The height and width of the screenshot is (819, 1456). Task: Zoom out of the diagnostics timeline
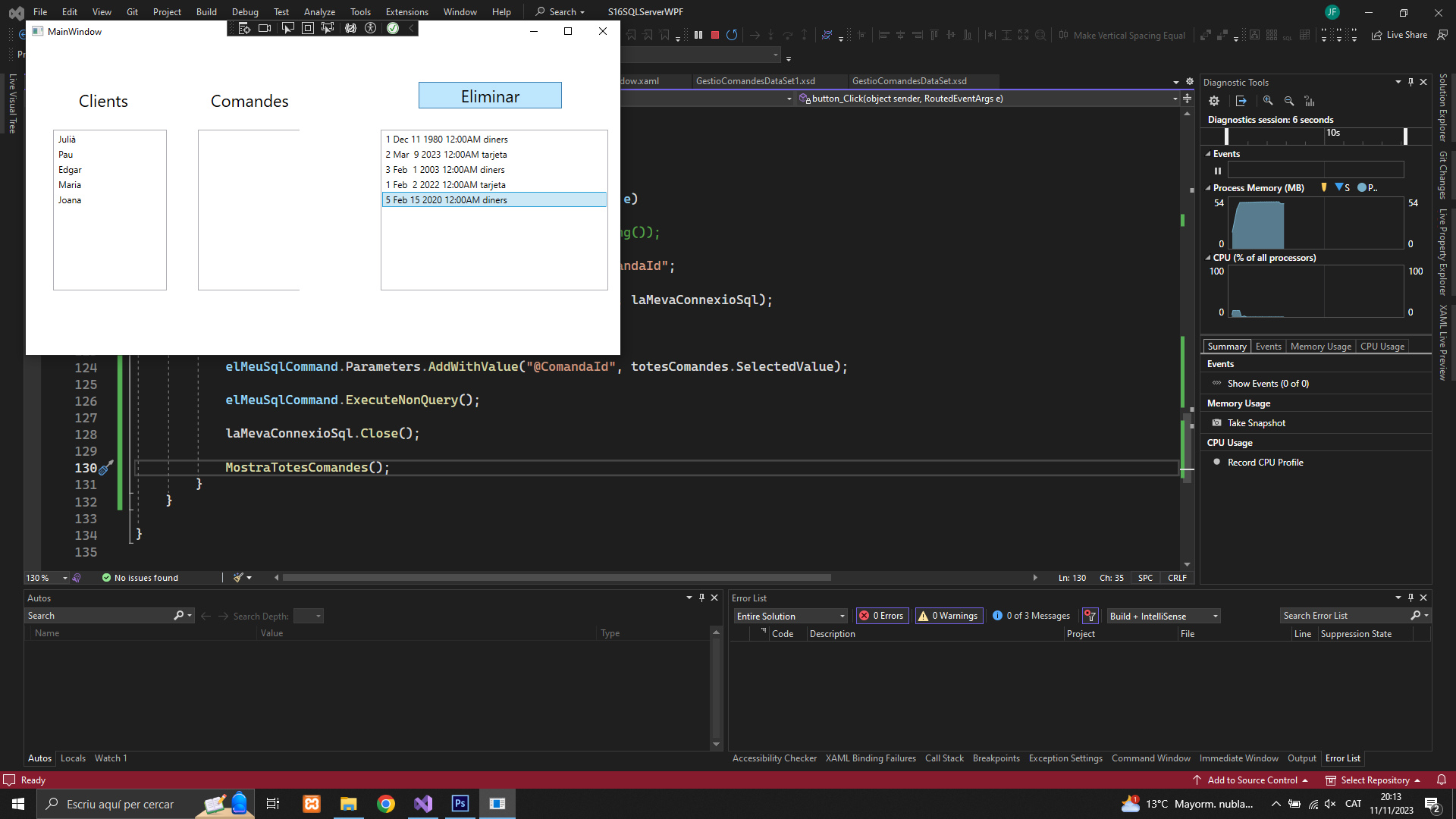click(x=1289, y=101)
